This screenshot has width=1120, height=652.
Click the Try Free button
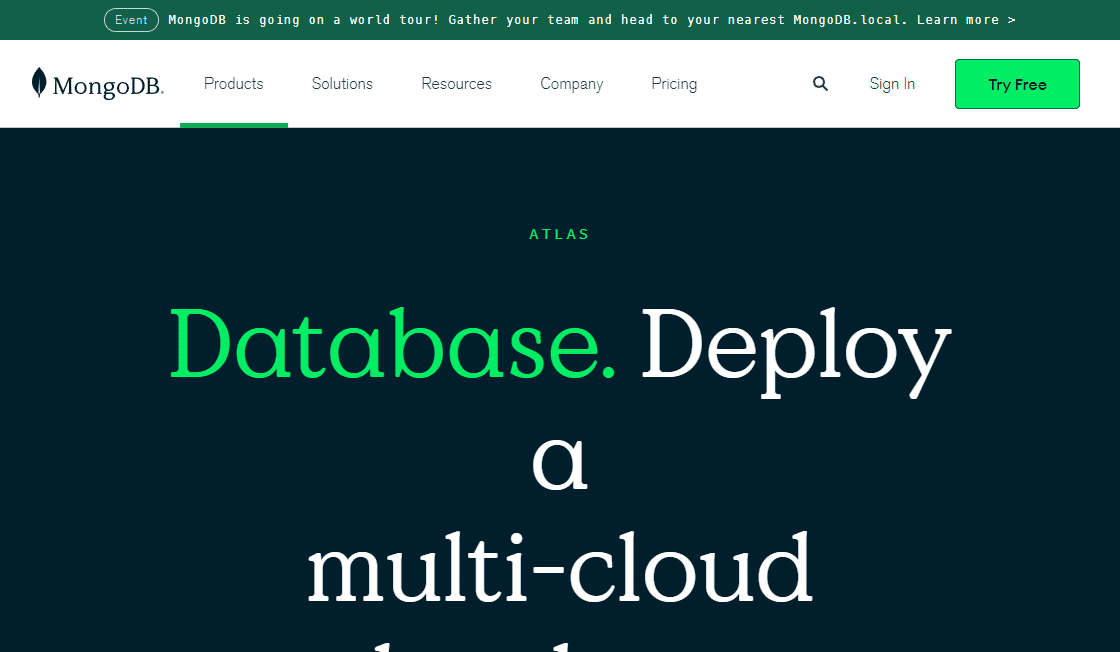pyautogui.click(x=1017, y=84)
